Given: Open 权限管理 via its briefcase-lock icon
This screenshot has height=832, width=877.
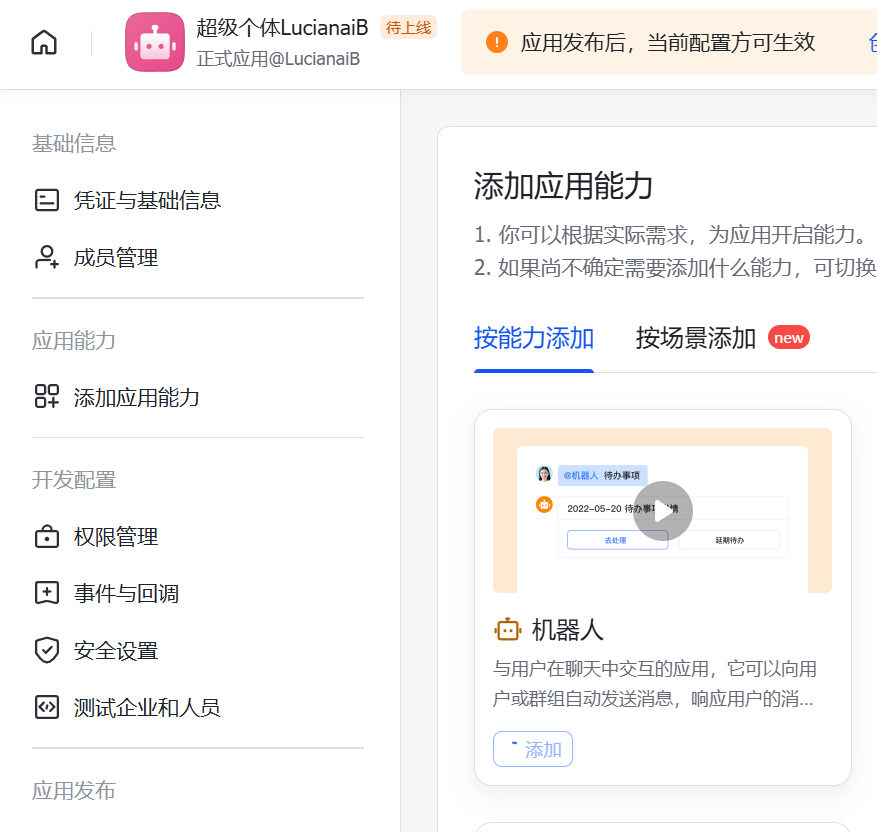Looking at the screenshot, I should 47,537.
